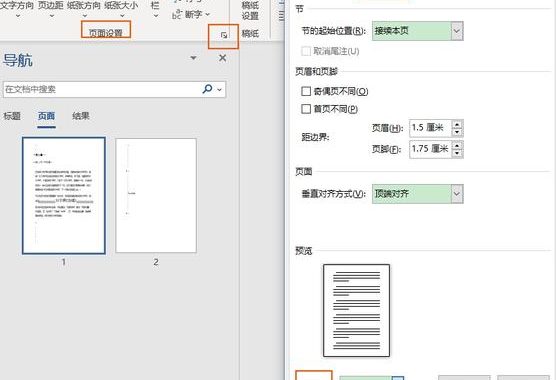
Task: Increase 页脚 footer distance spinner up
Action: [457, 145]
